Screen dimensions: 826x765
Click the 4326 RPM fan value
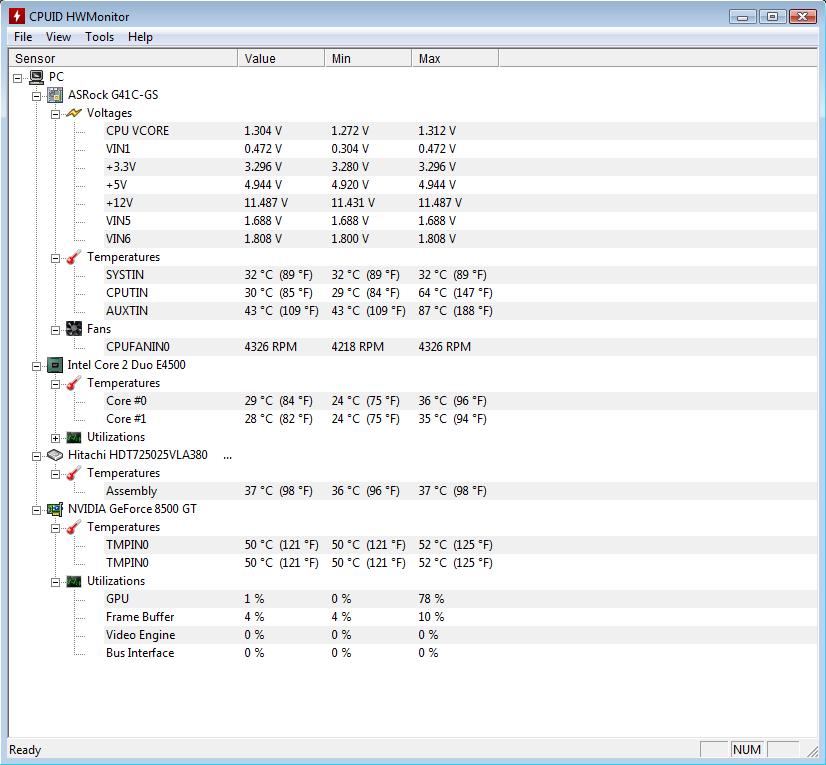(270, 347)
